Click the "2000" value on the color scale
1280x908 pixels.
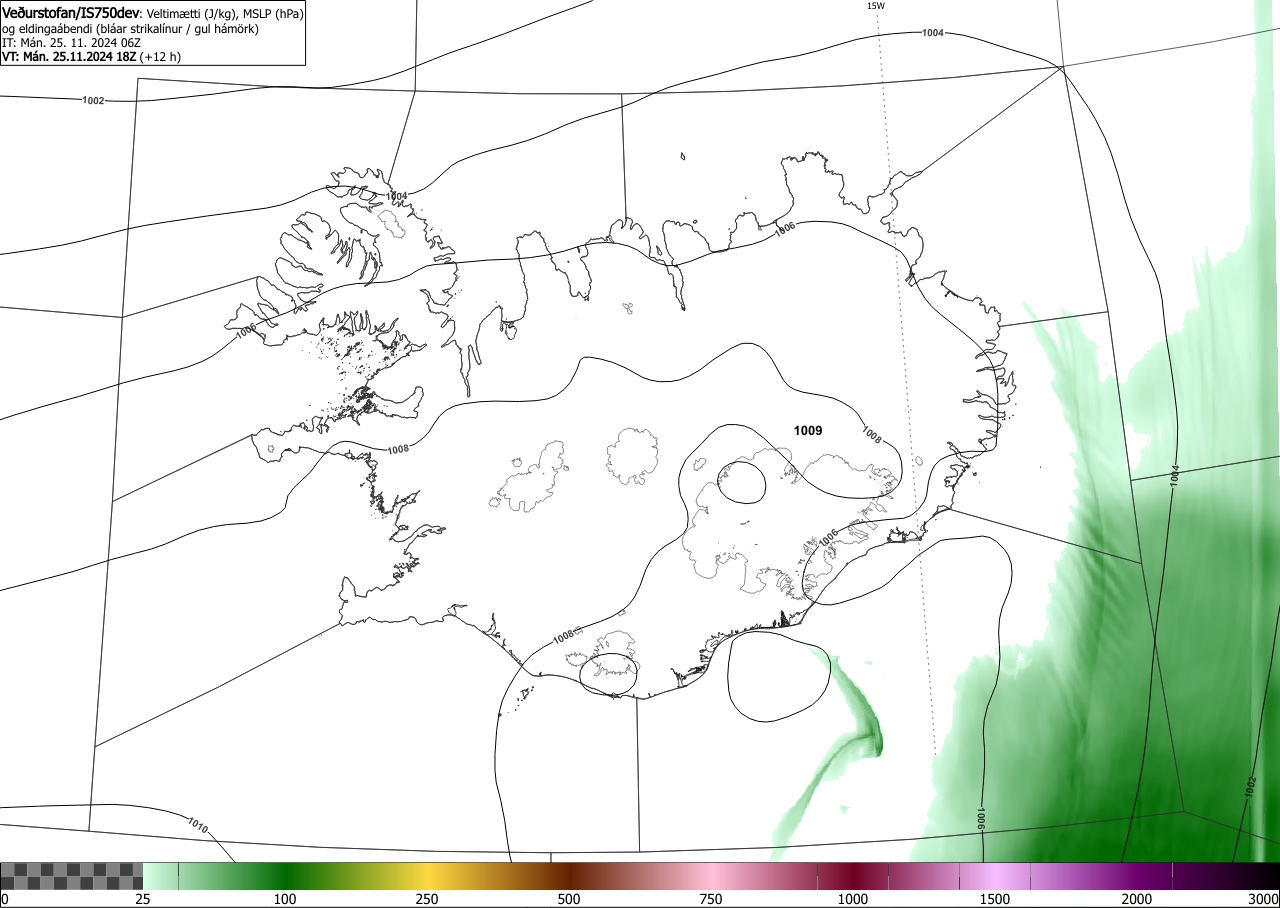tap(1137, 899)
